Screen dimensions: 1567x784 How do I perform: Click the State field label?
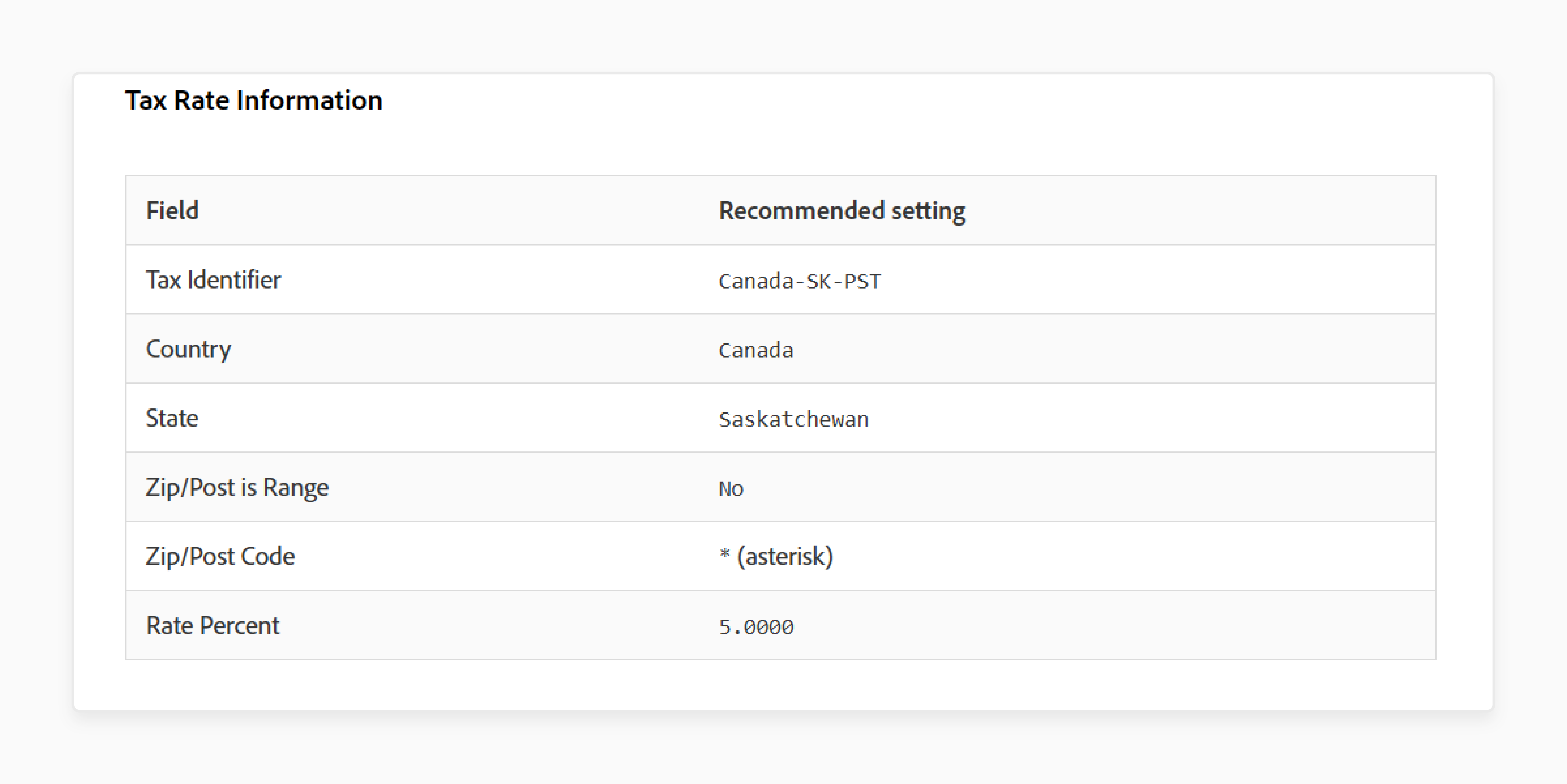pyautogui.click(x=172, y=418)
